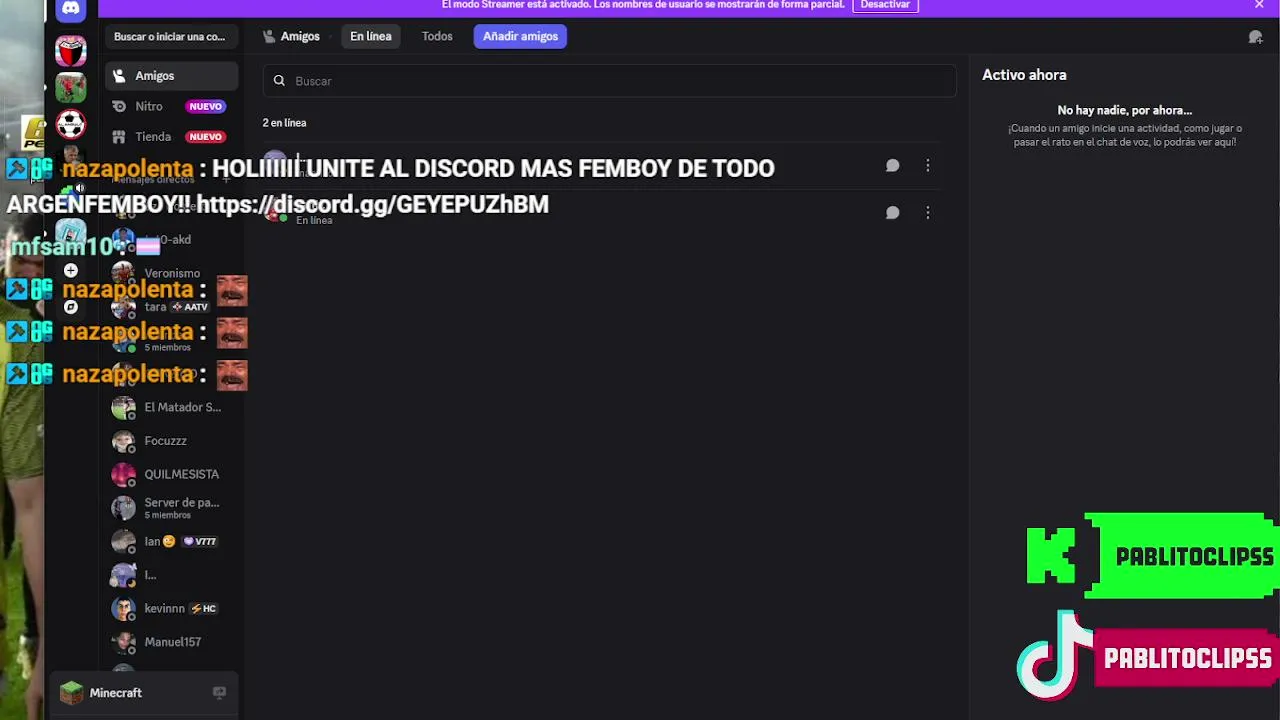Open the discord.gg invite link in chat overlay

372,204
